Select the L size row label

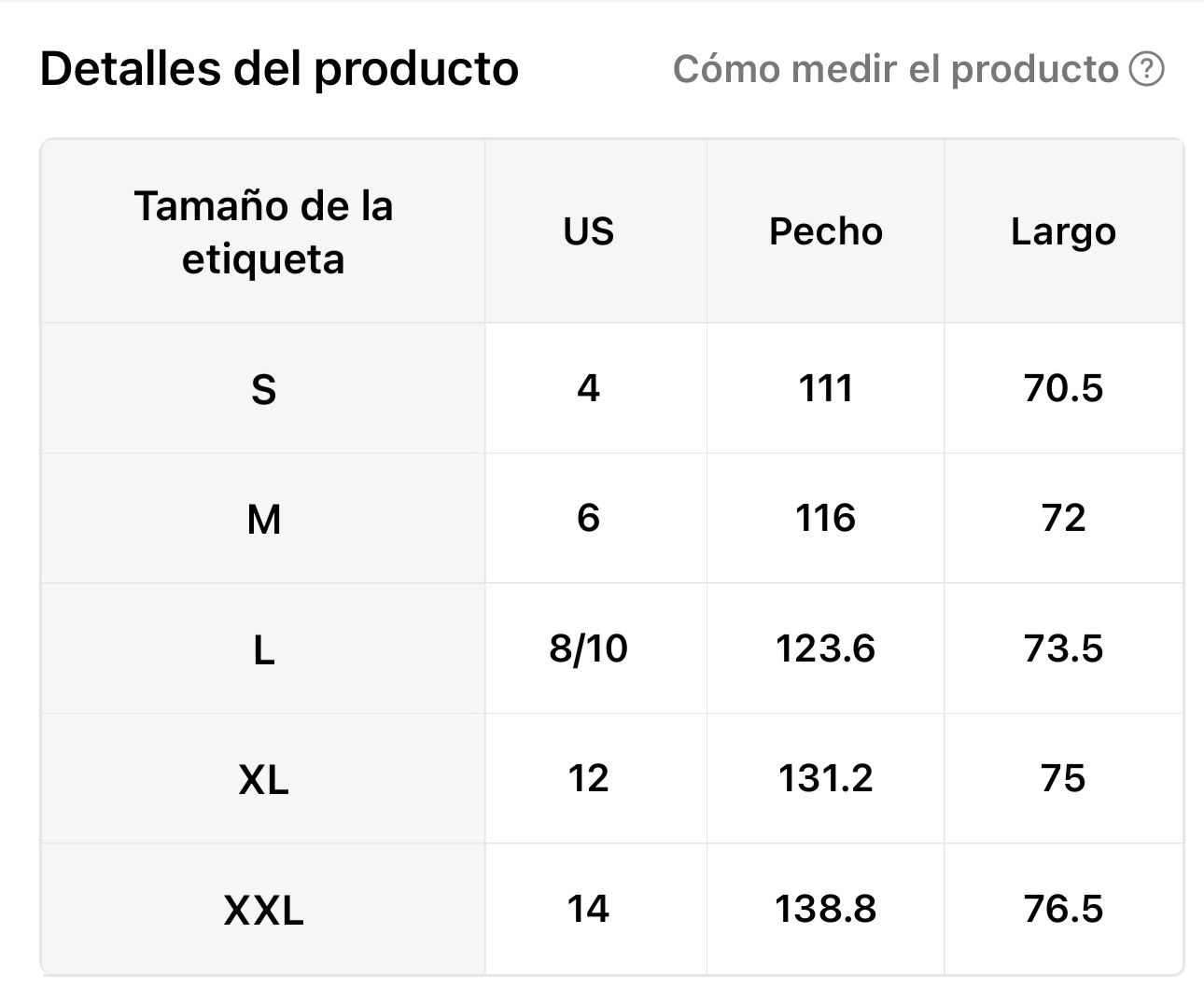coord(263,649)
